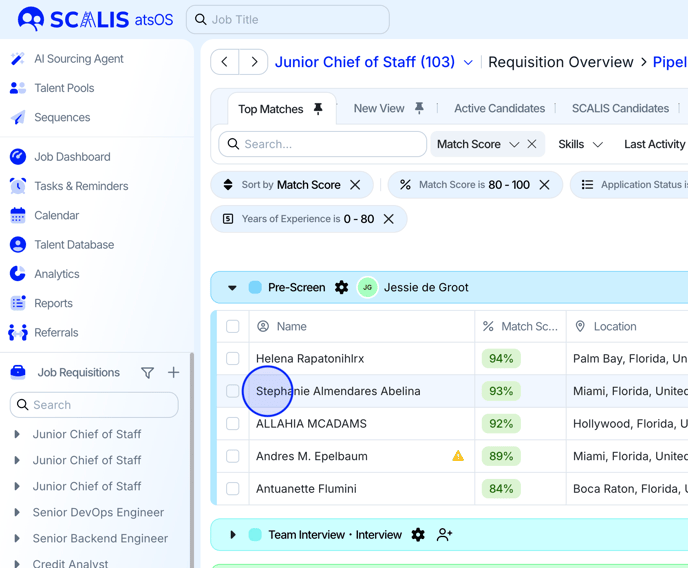Go to previous requisition with left arrow
The image size is (688, 568).
(x=225, y=62)
